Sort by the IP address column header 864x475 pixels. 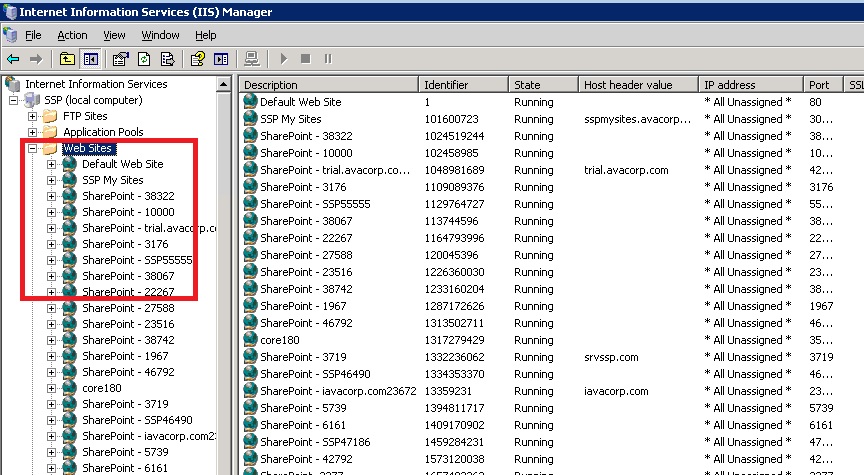pyautogui.click(x=751, y=85)
